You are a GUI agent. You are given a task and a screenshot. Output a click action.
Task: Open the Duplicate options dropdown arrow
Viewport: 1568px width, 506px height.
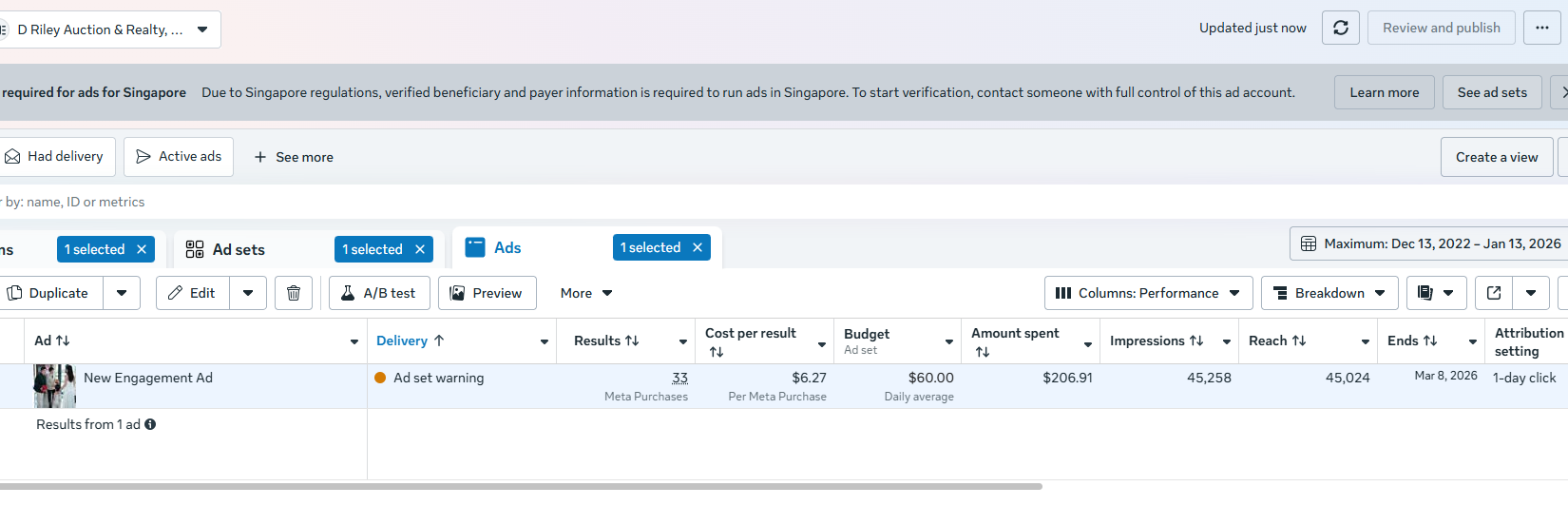122,293
